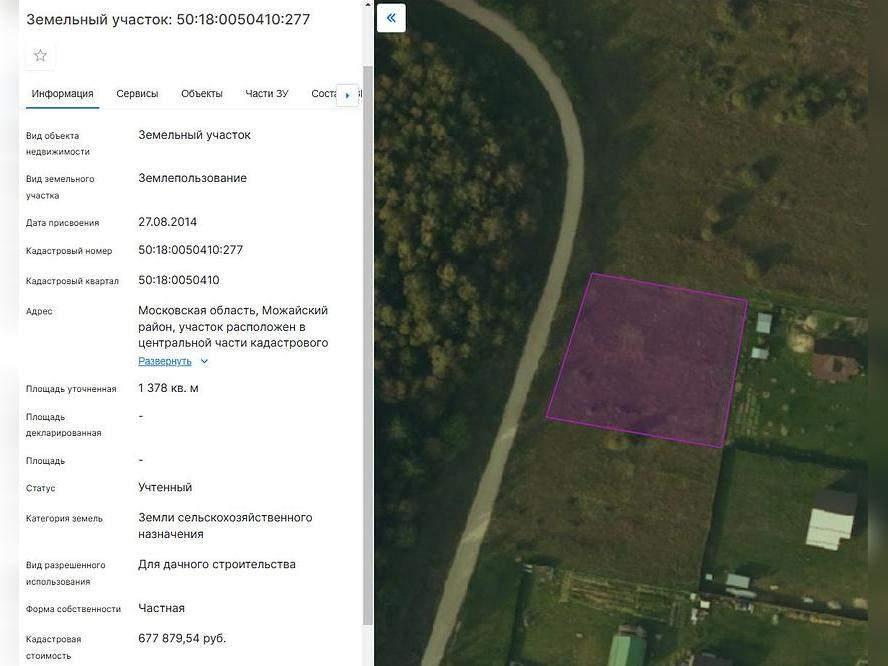Add parcel to favorites with star icon
Viewport: 888px width, 666px height.
point(40,55)
